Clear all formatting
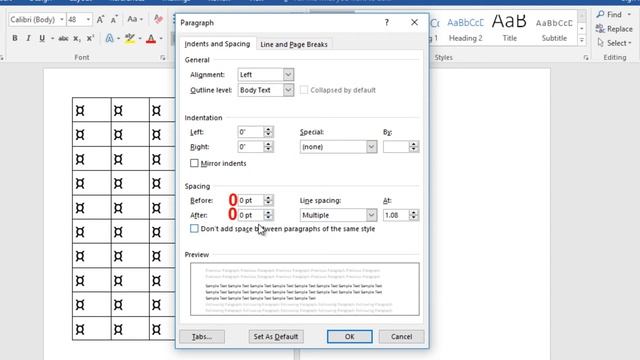Viewport: 640px width, 360px height. [x=158, y=19]
